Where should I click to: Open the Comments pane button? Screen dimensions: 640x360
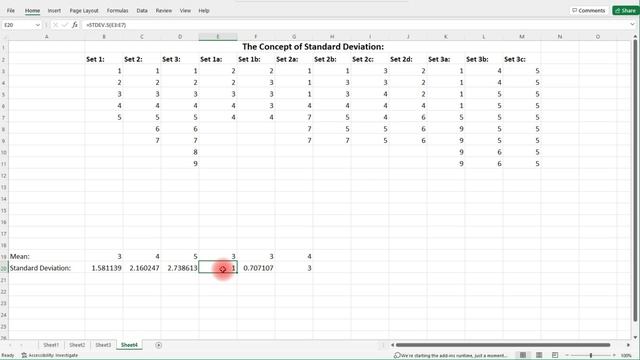tap(589, 11)
